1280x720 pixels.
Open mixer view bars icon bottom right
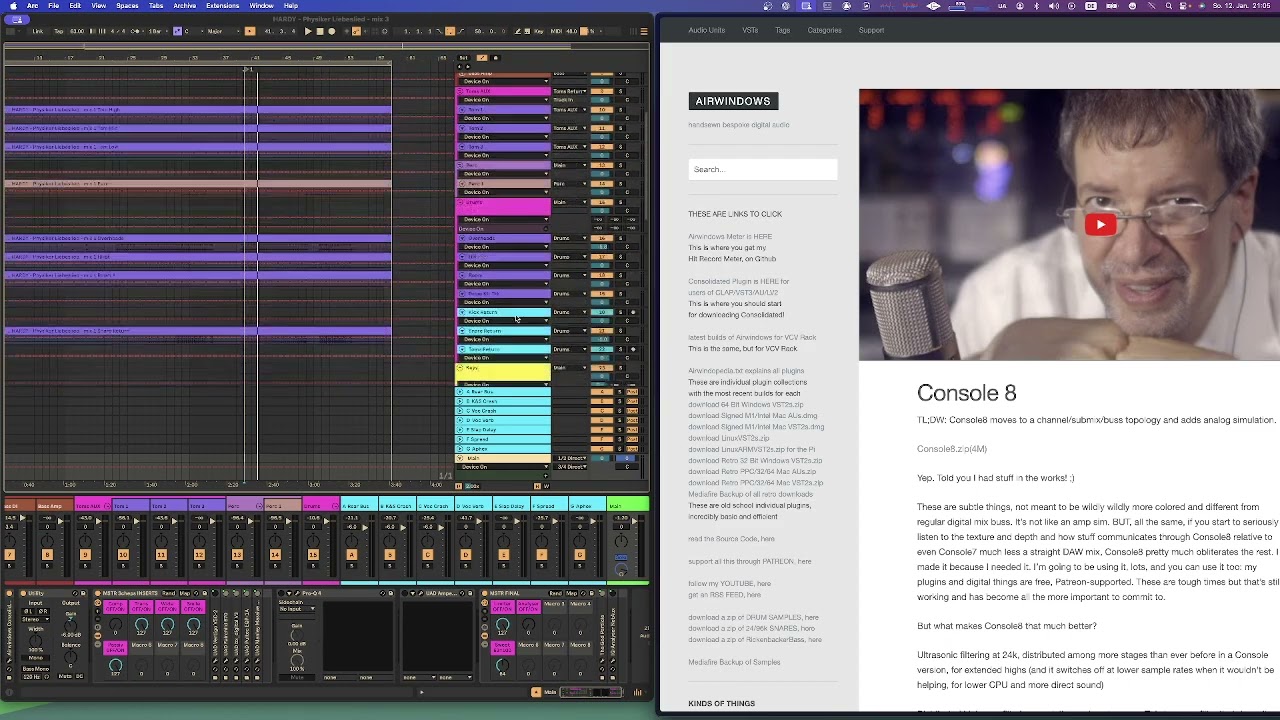click(637, 692)
